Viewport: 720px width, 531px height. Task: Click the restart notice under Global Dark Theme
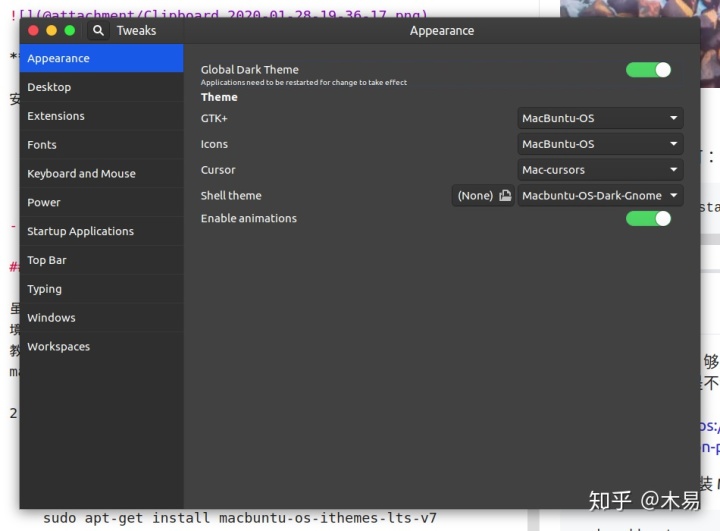[304, 83]
